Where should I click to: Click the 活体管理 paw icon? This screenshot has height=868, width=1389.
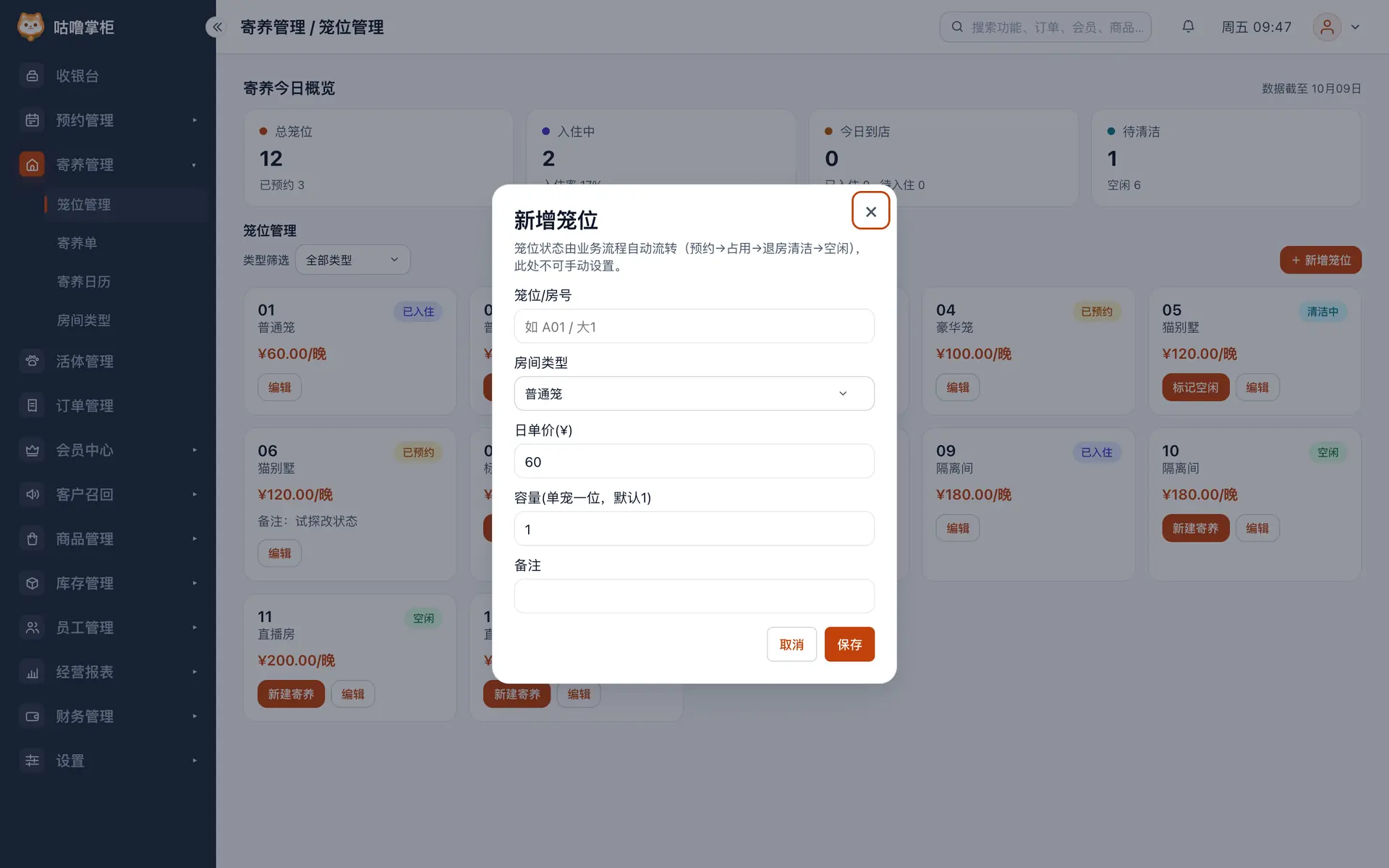[x=32, y=361]
